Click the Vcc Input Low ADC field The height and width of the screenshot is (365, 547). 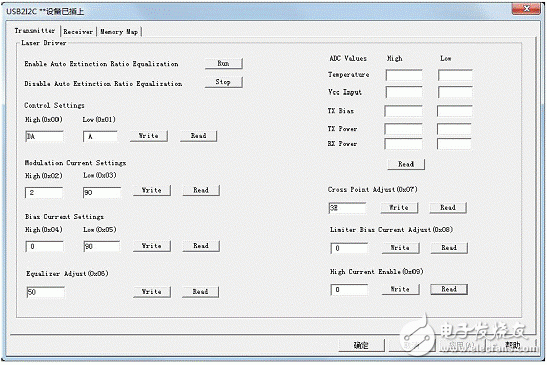pyautogui.click(x=455, y=92)
